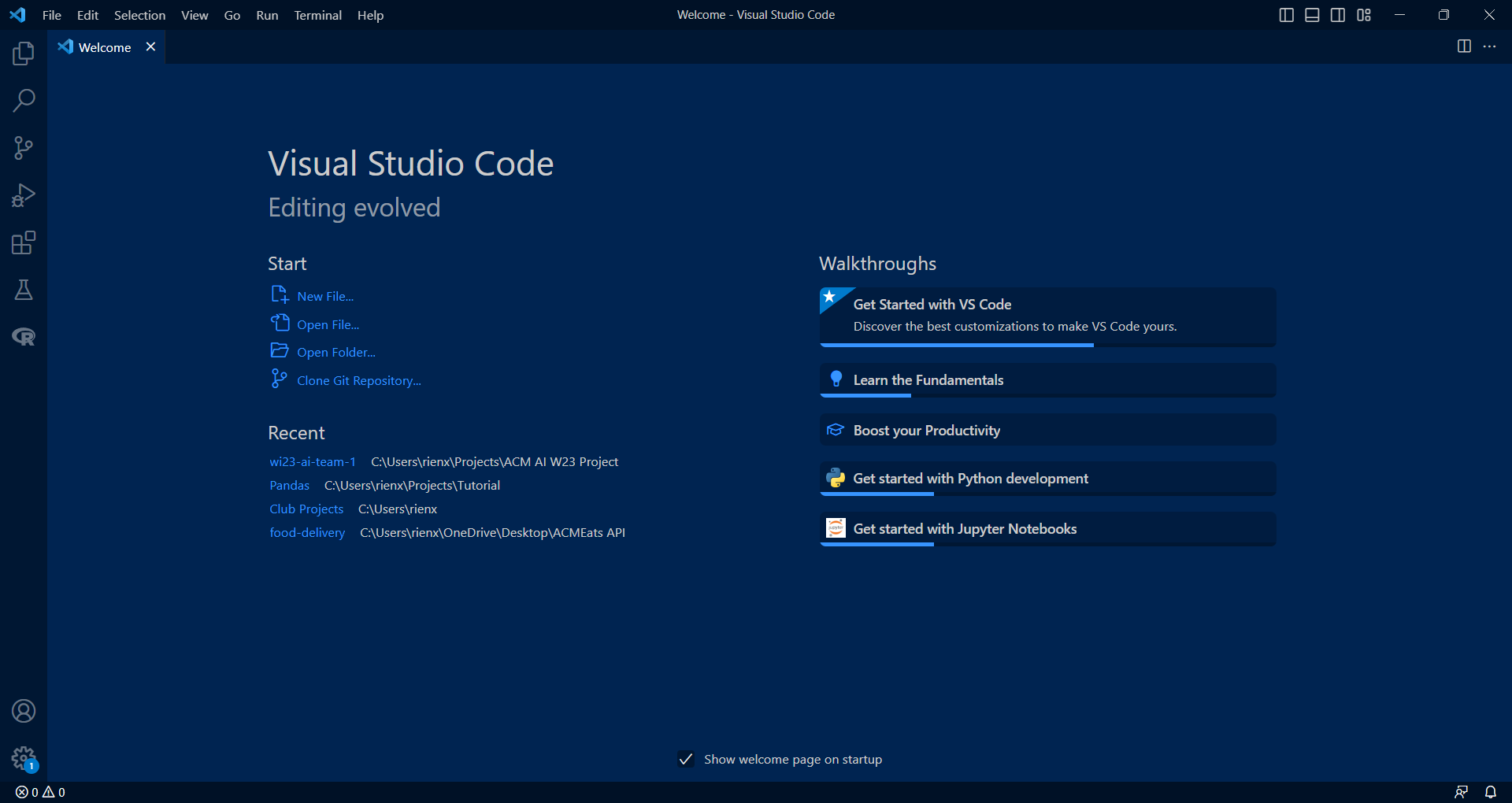The width and height of the screenshot is (1512, 803).
Task: Click the star badge on Get Started card
Action: [829, 298]
